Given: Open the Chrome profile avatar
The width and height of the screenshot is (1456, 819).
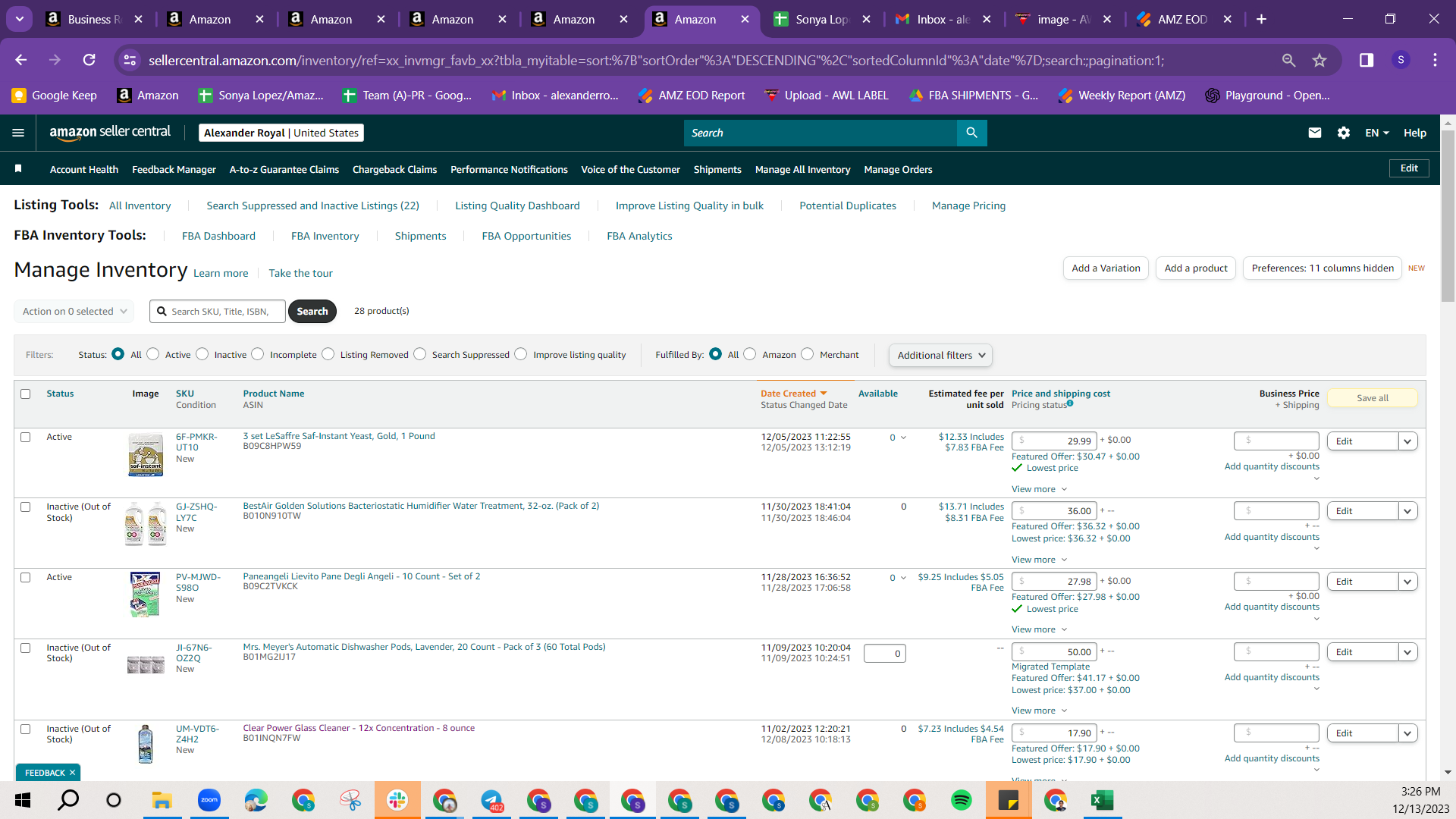Looking at the screenshot, I should coord(1401,60).
